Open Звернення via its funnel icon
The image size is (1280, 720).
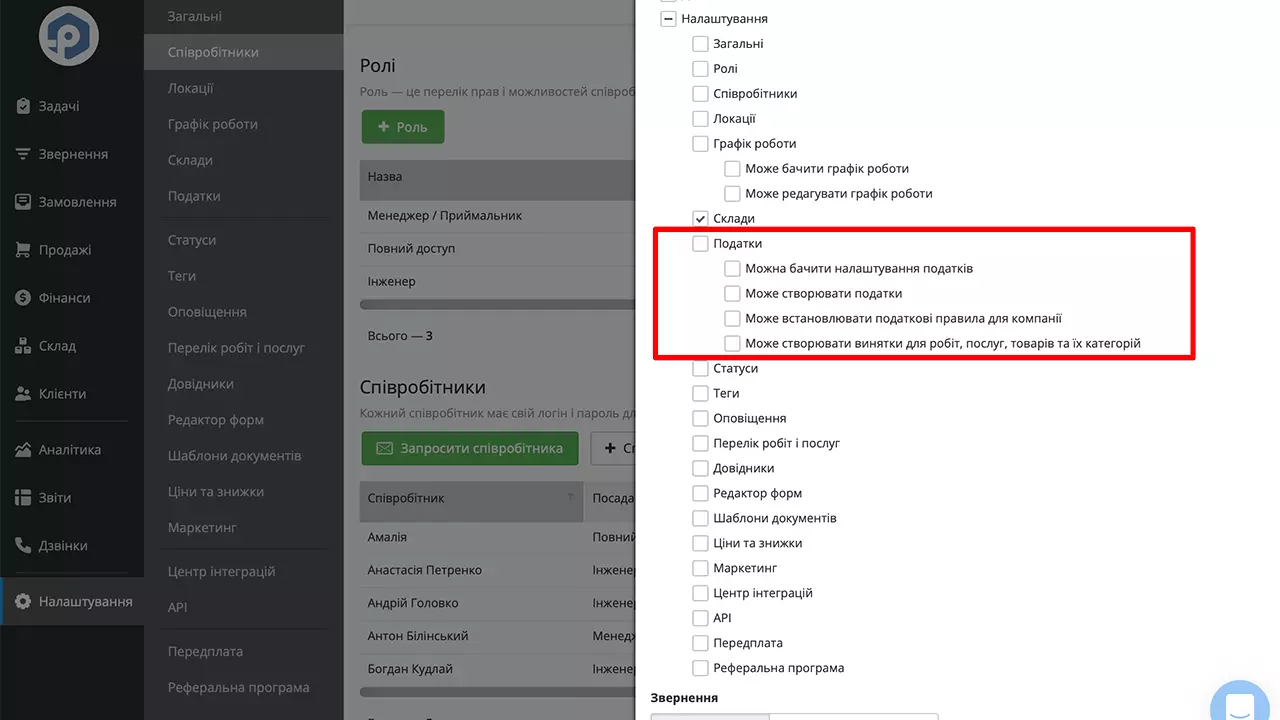pos(23,154)
